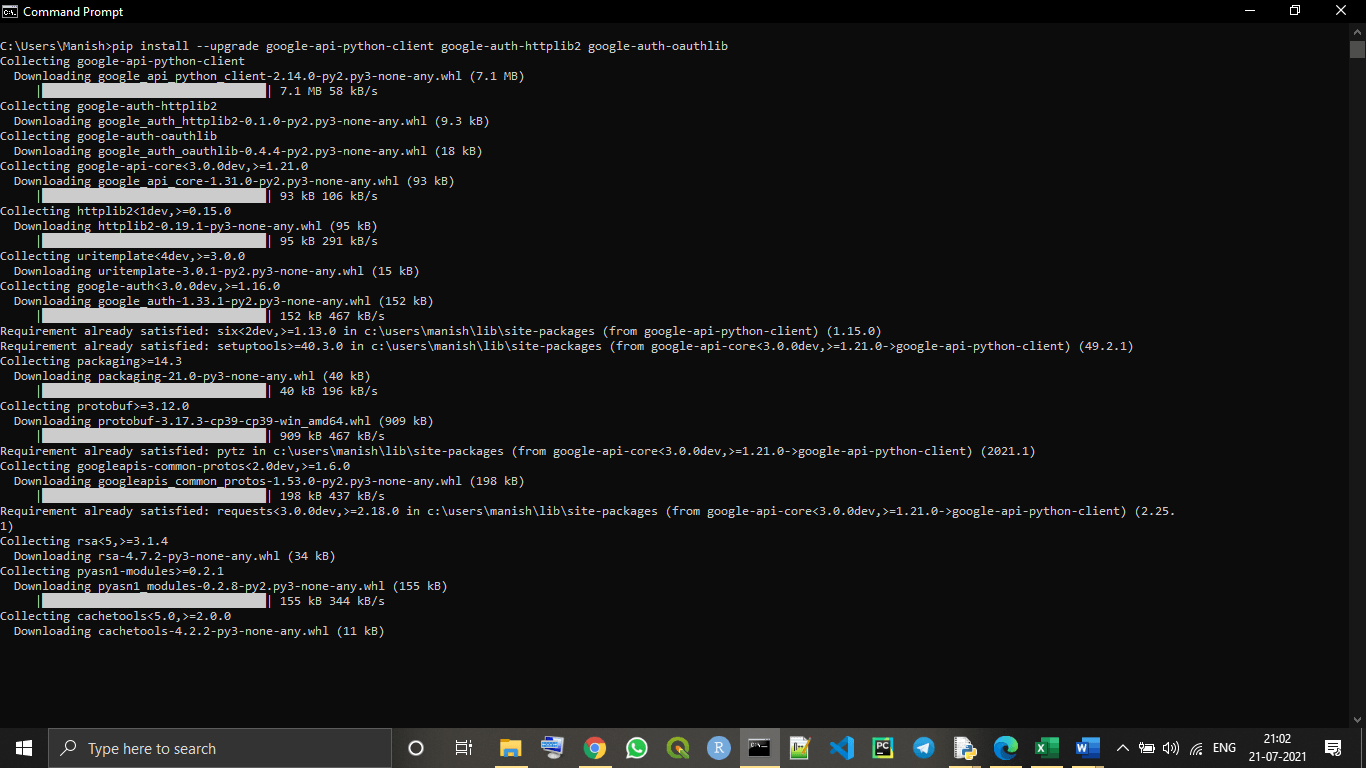Open Microsoft Word from the taskbar
The height and width of the screenshot is (768, 1366).
coord(1087,747)
